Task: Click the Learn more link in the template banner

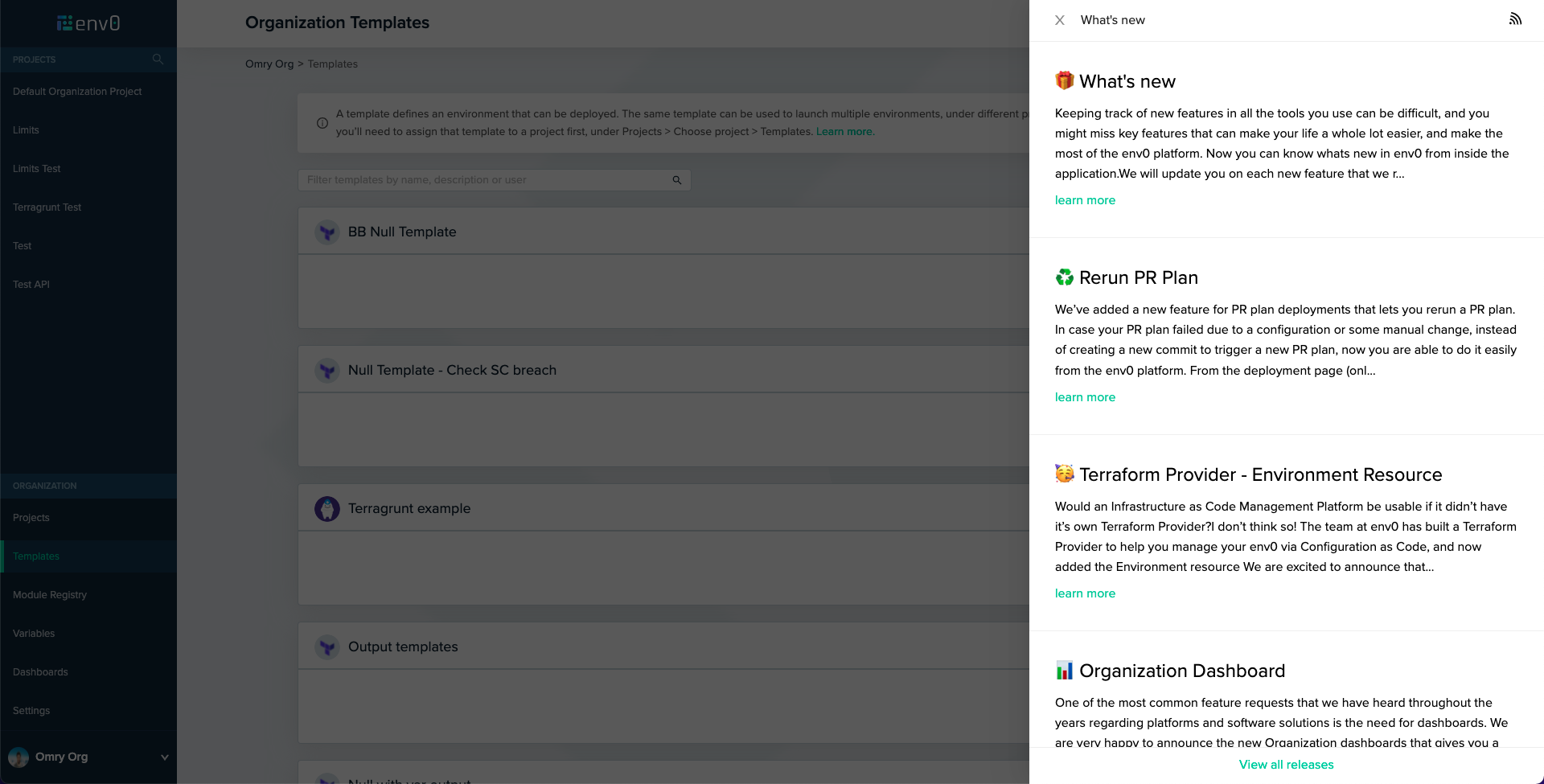Action: (845, 132)
